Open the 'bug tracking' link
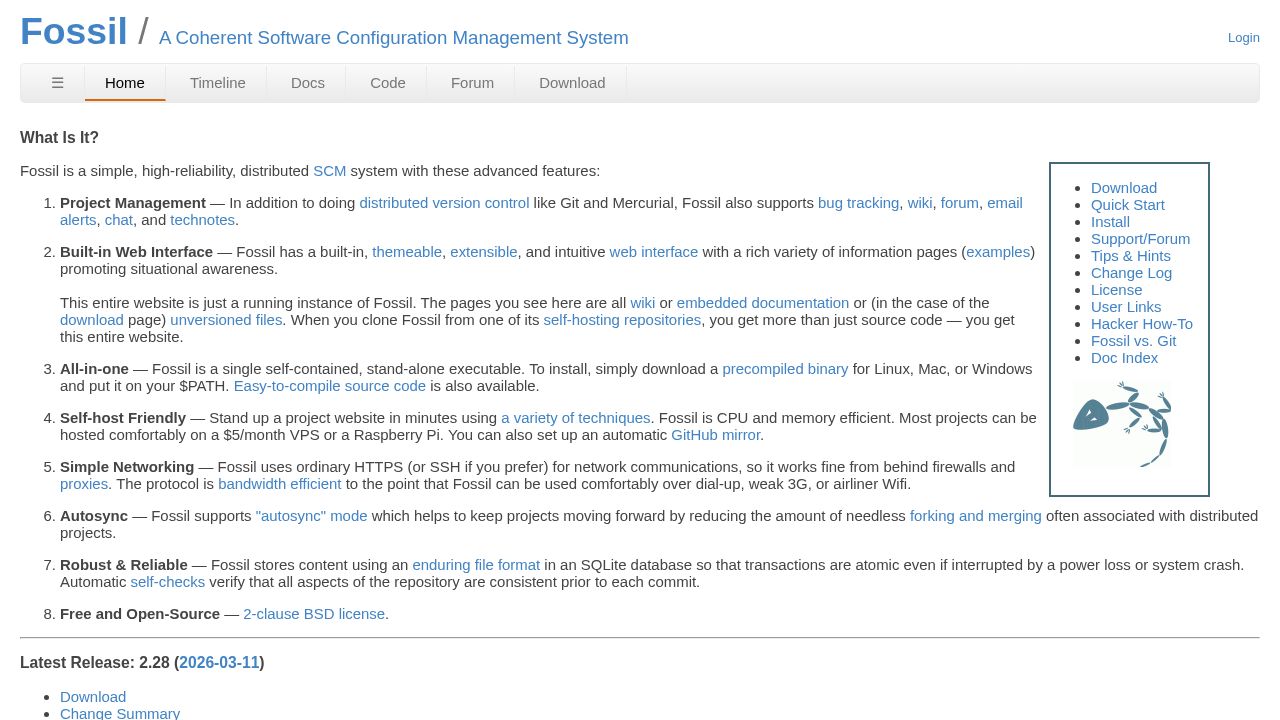This screenshot has height=720, width=1280. pyautogui.click(x=858, y=203)
